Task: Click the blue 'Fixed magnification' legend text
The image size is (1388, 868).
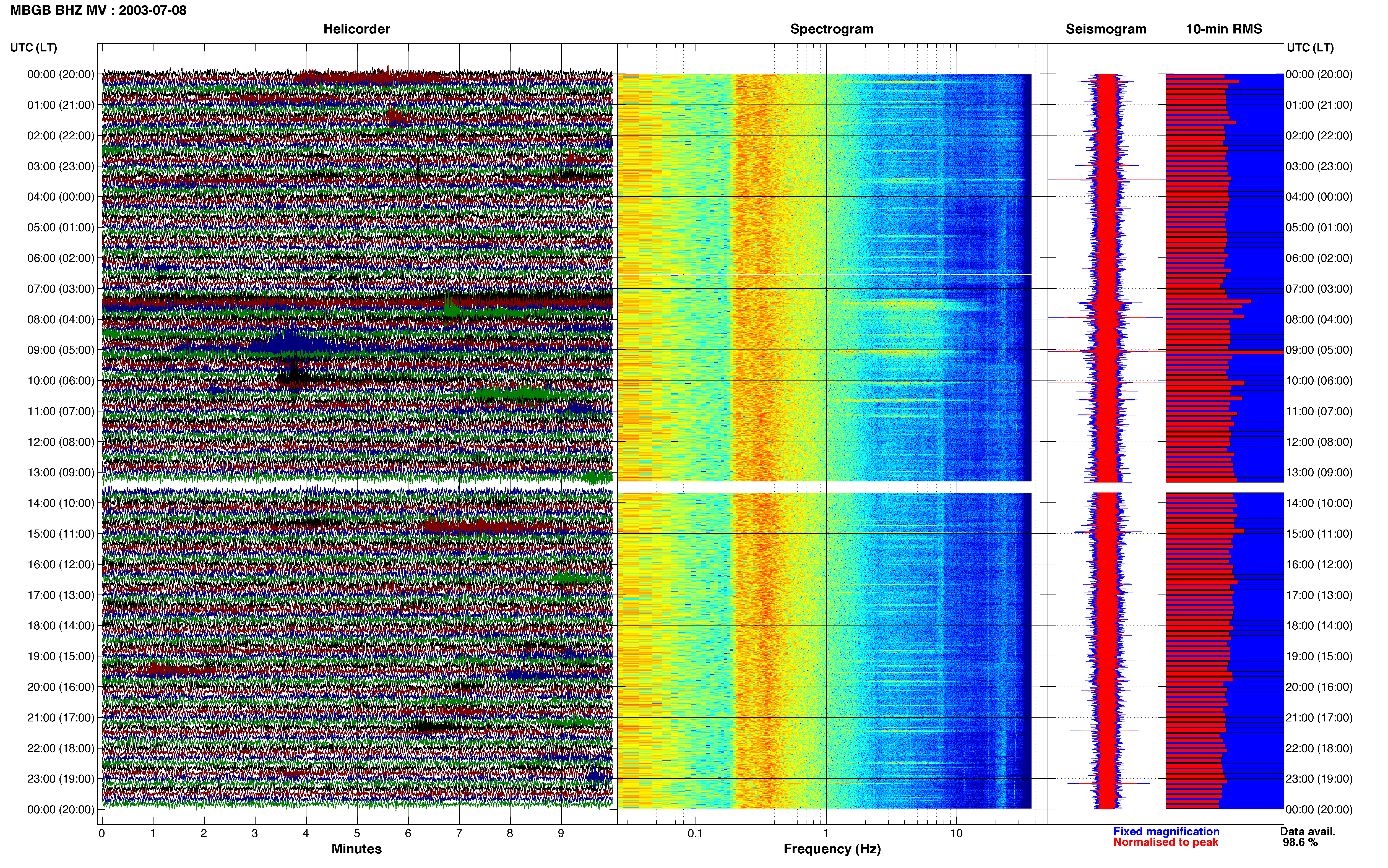Action: (1166, 831)
